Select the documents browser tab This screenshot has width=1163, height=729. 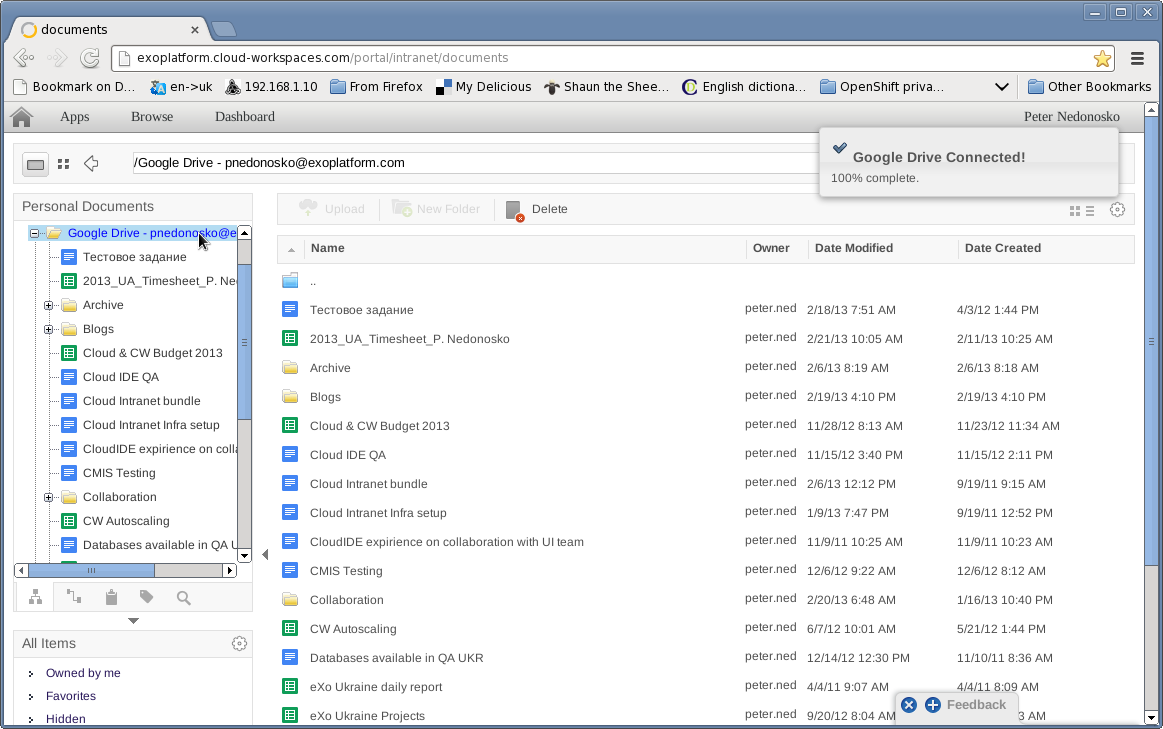[110, 30]
